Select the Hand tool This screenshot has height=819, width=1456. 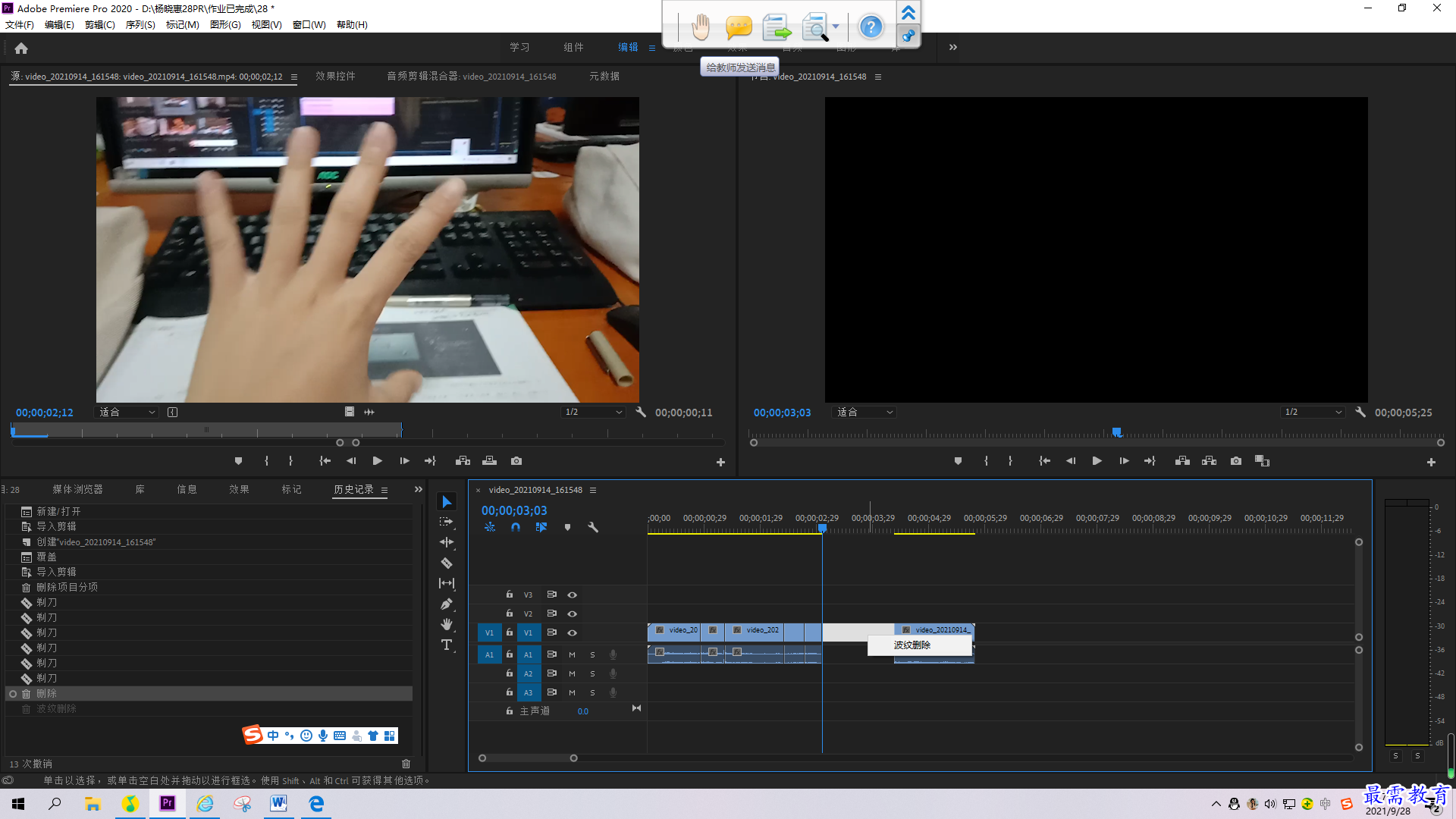pos(447,624)
